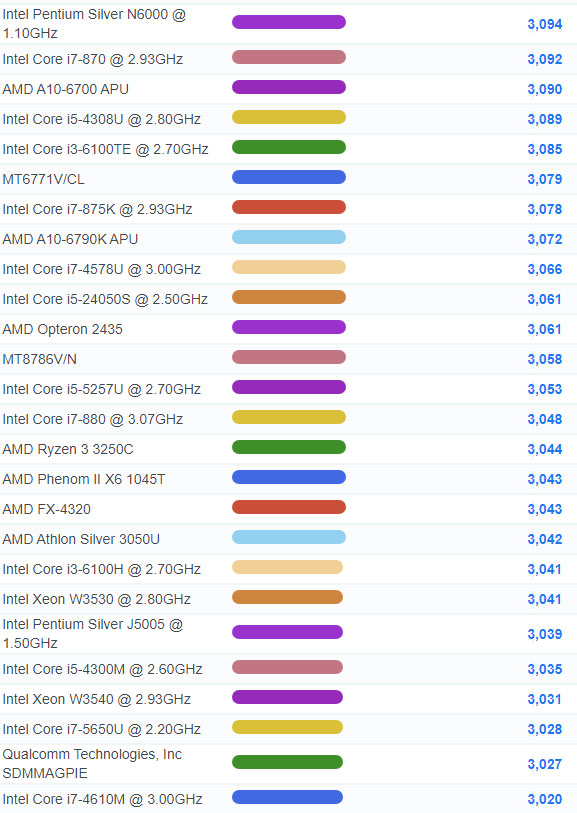Click score 3,079
The image size is (577, 813).
click(545, 179)
